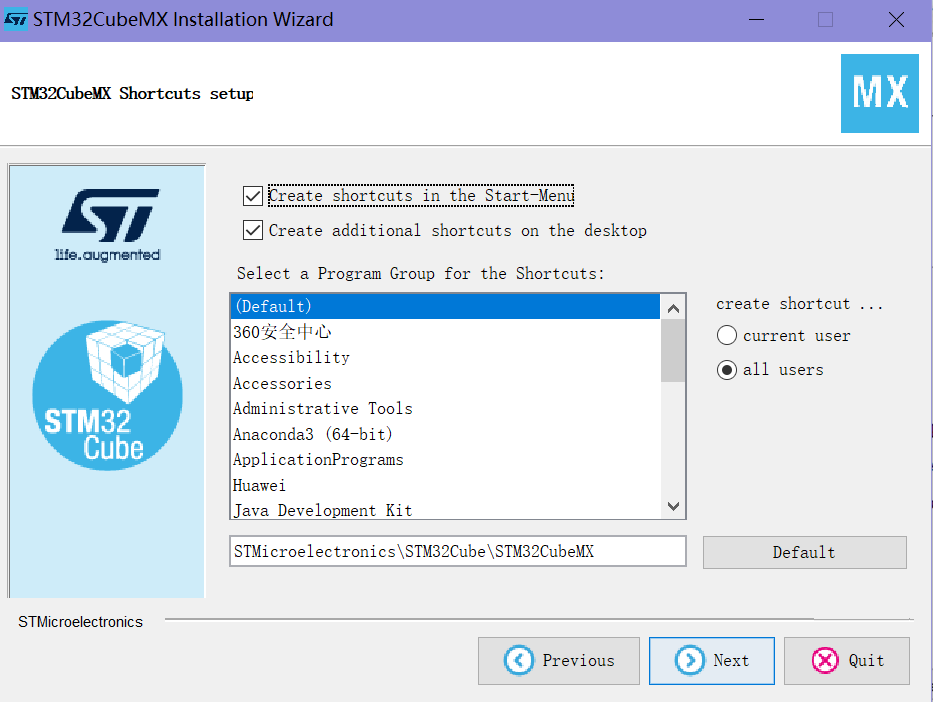Focus the program group path field

click(458, 551)
